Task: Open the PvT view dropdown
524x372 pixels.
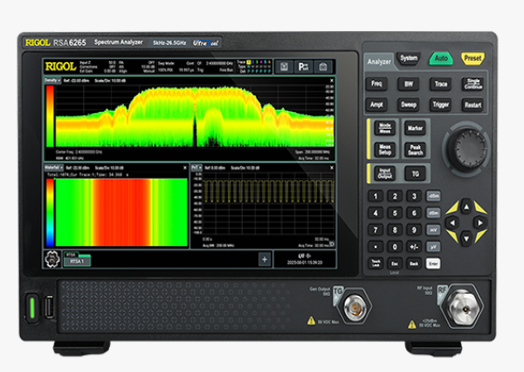Action: (x=196, y=168)
